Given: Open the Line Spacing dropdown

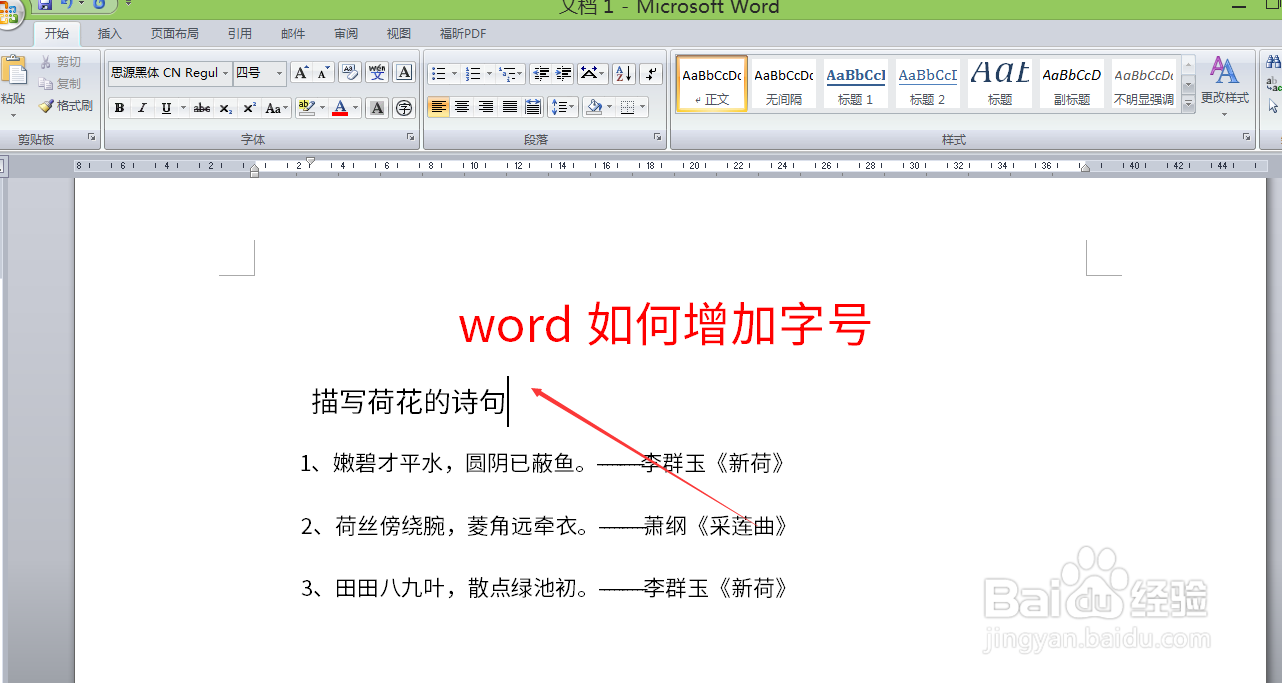Looking at the screenshot, I should 563,107.
